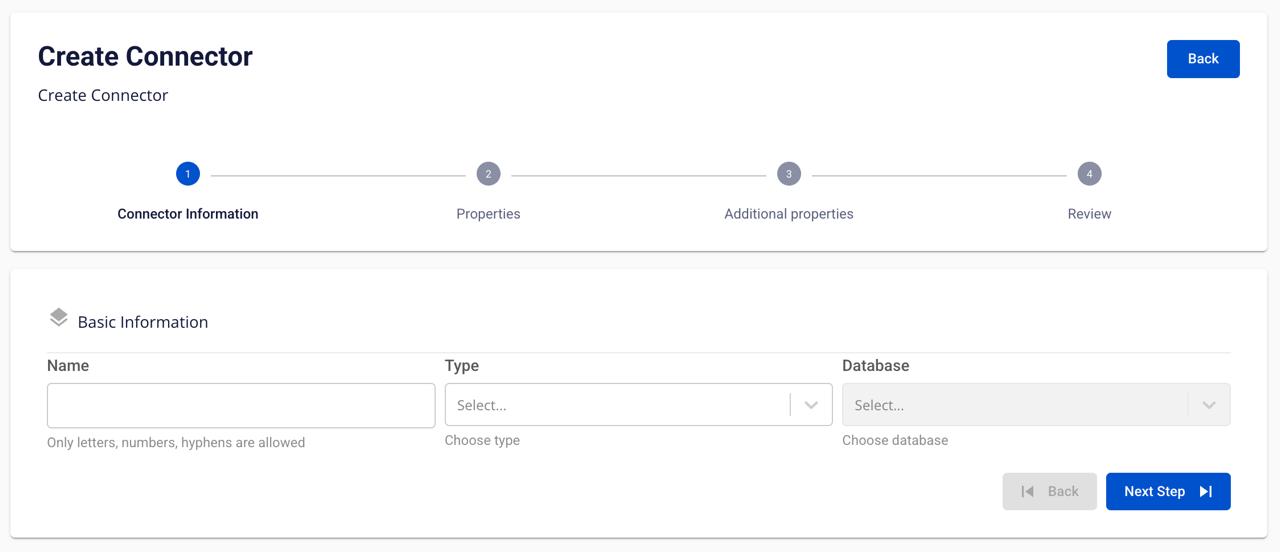Viewport: 1280px width, 552px height.
Task: Expand the Type dropdown chevron arrow
Action: (811, 405)
